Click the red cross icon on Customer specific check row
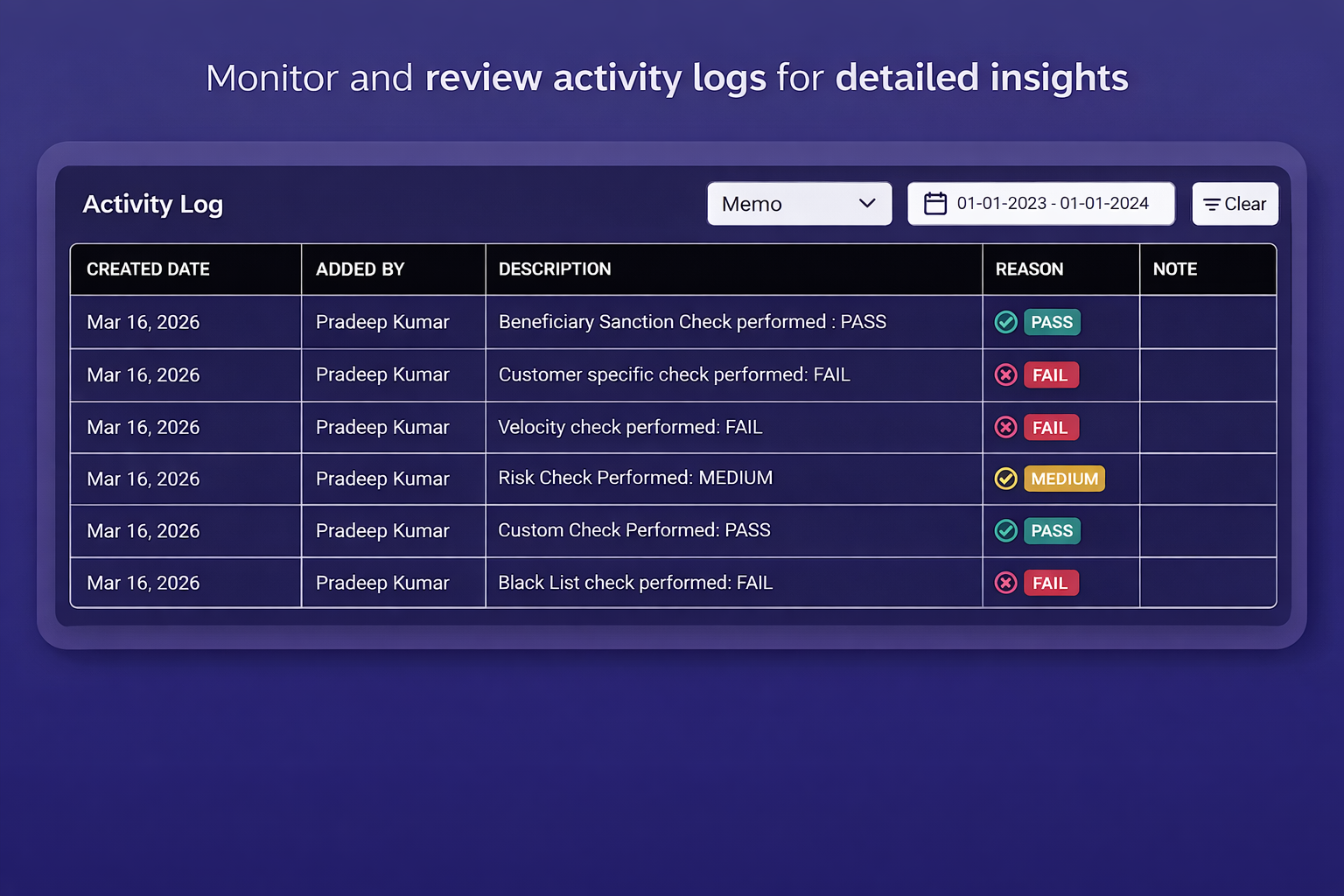This screenshot has width=1344, height=896. (x=1005, y=374)
